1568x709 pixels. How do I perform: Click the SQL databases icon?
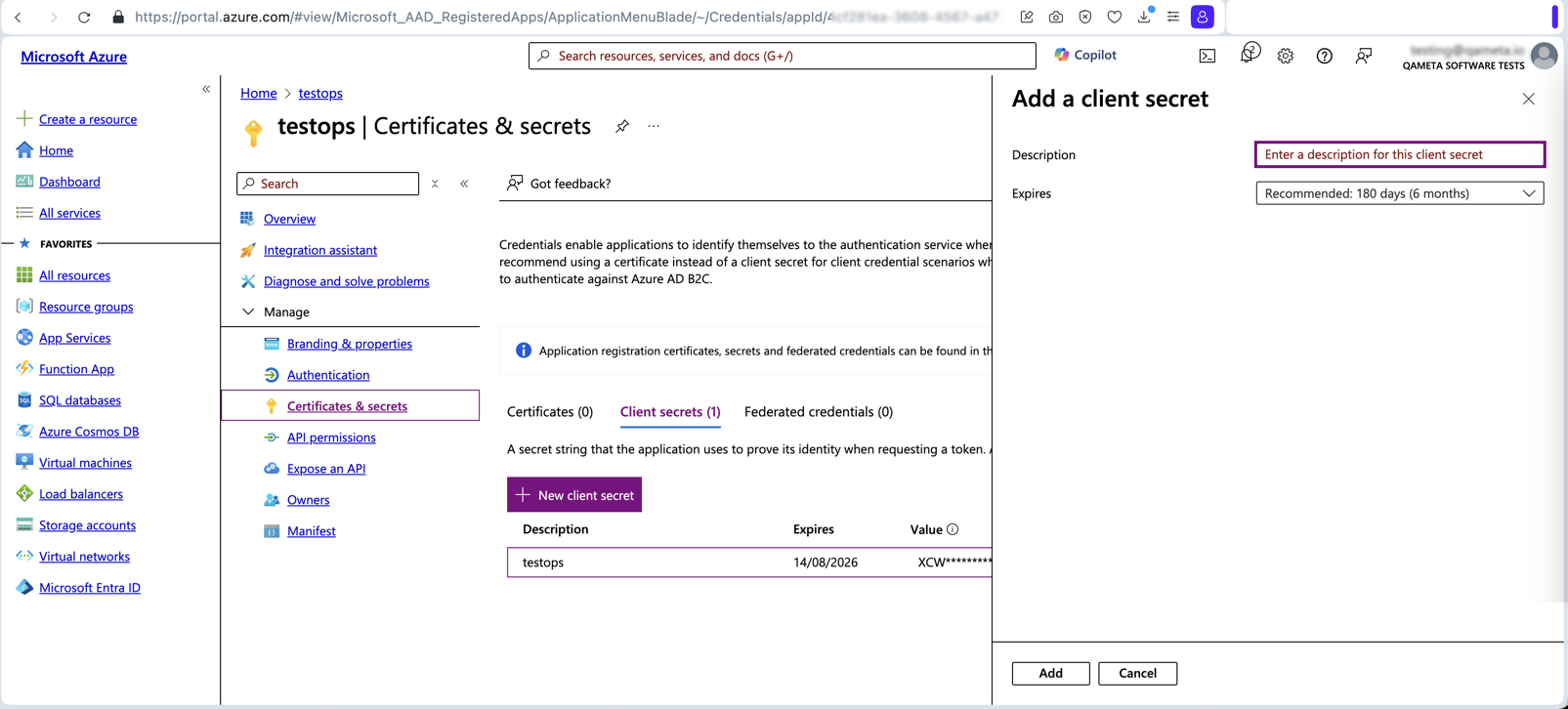point(24,400)
